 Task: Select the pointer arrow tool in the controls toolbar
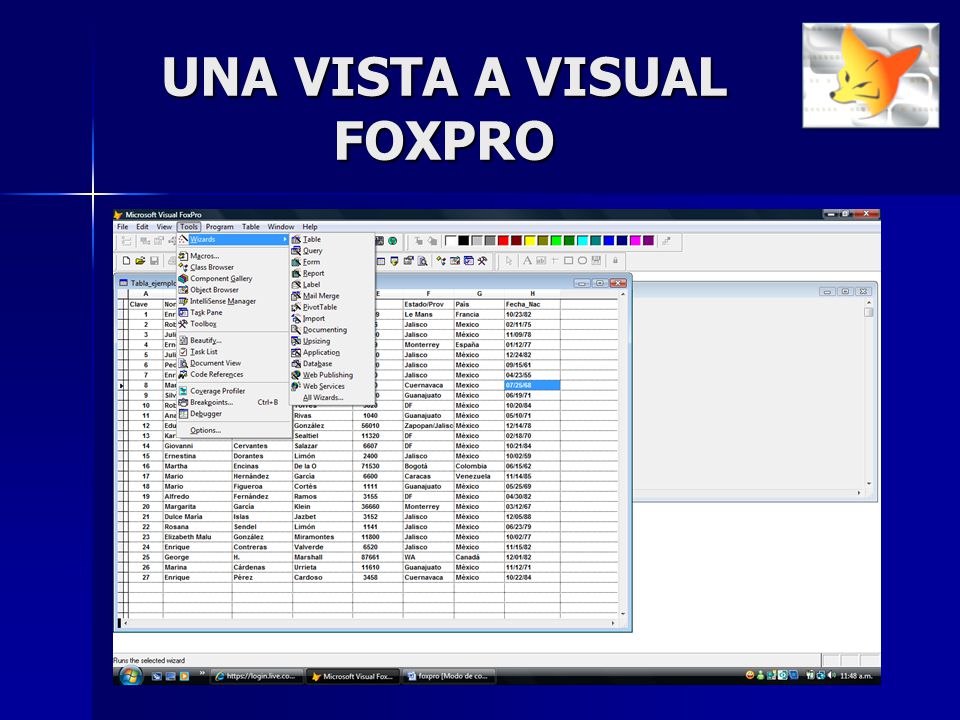click(x=509, y=261)
